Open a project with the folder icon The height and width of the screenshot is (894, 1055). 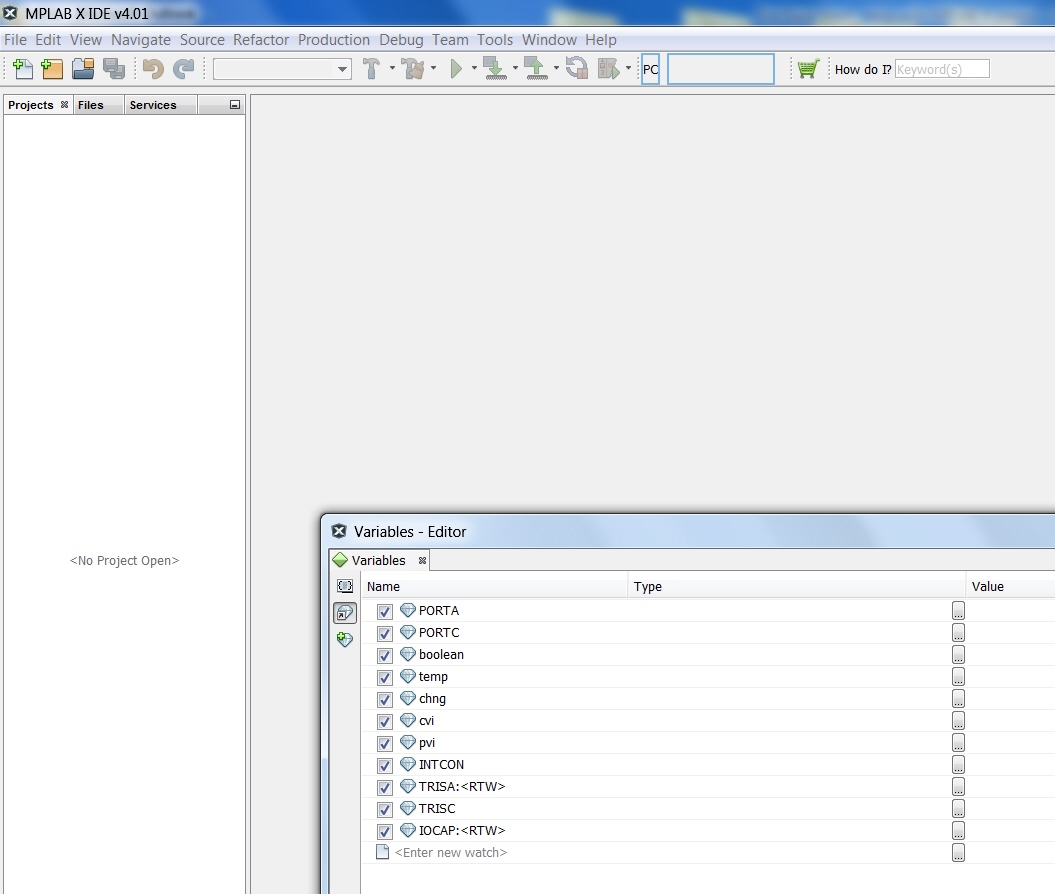(x=83, y=69)
